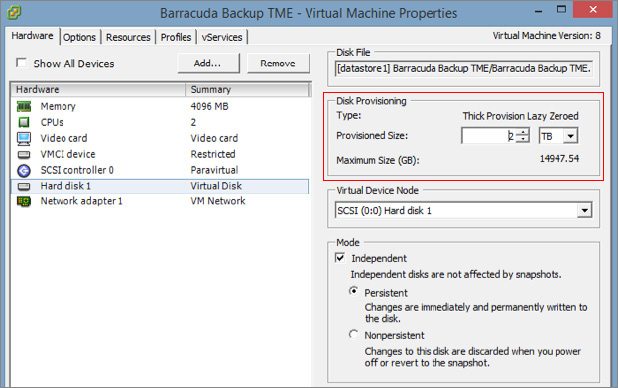Increase provisioned size with up arrow
Image resolution: width=618 pixels, height=388 pixels.
[523, 132]
